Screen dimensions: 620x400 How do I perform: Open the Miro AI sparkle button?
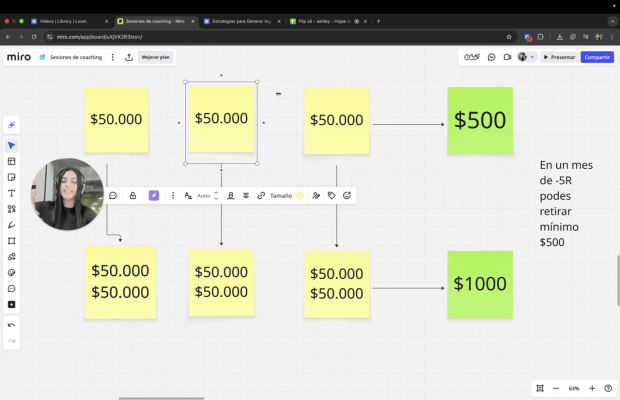(12, 125)
